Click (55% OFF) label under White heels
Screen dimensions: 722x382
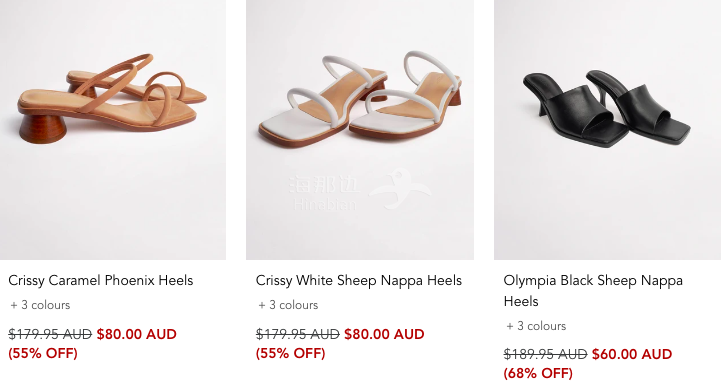point(291,353)
